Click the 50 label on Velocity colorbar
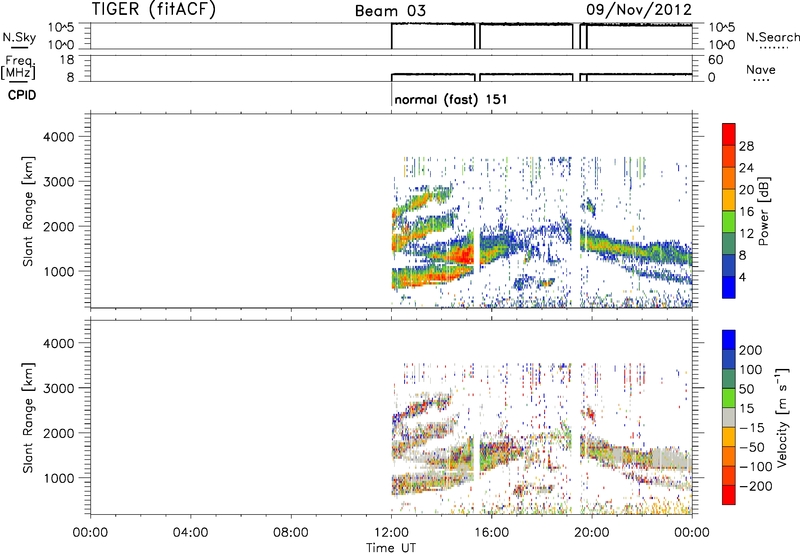The width and height of the screenshot is (800, 554). [746, 389]
